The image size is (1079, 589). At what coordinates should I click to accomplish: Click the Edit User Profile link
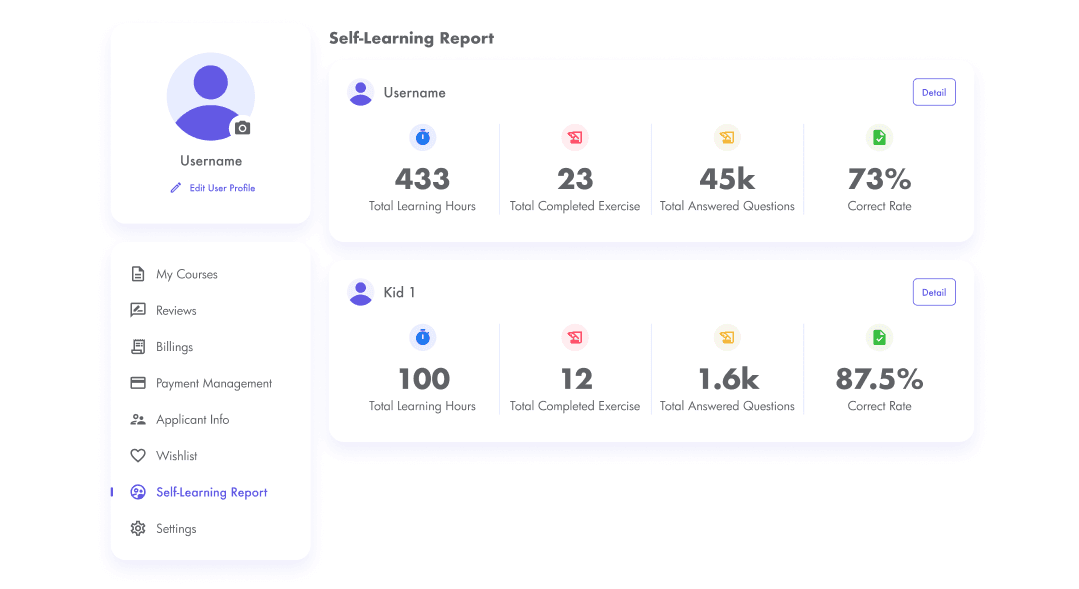[220, 187]
